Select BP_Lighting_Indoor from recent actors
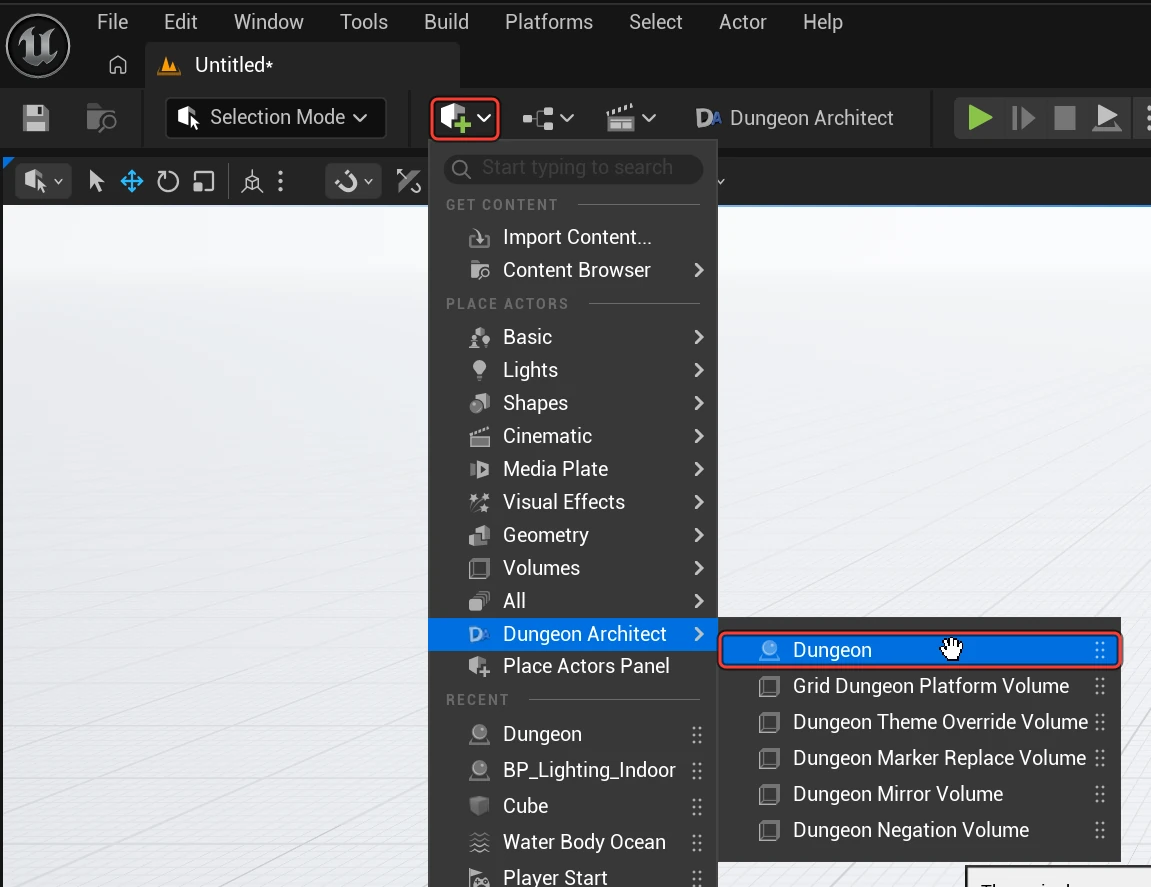 [573, 770]
